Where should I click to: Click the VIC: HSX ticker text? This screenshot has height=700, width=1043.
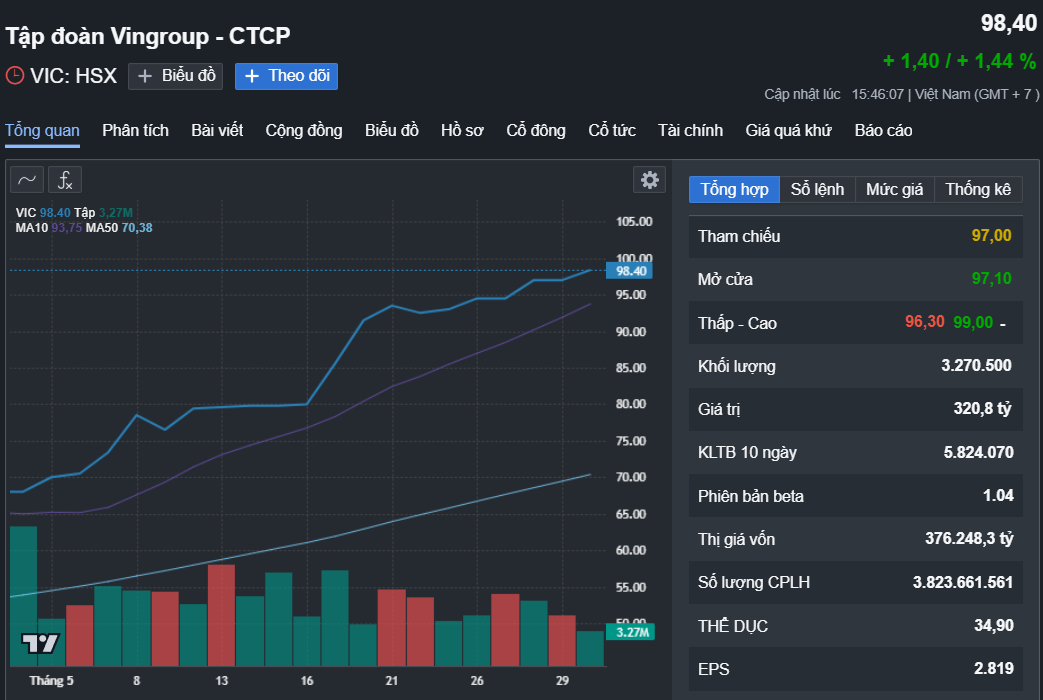[73, 76]
